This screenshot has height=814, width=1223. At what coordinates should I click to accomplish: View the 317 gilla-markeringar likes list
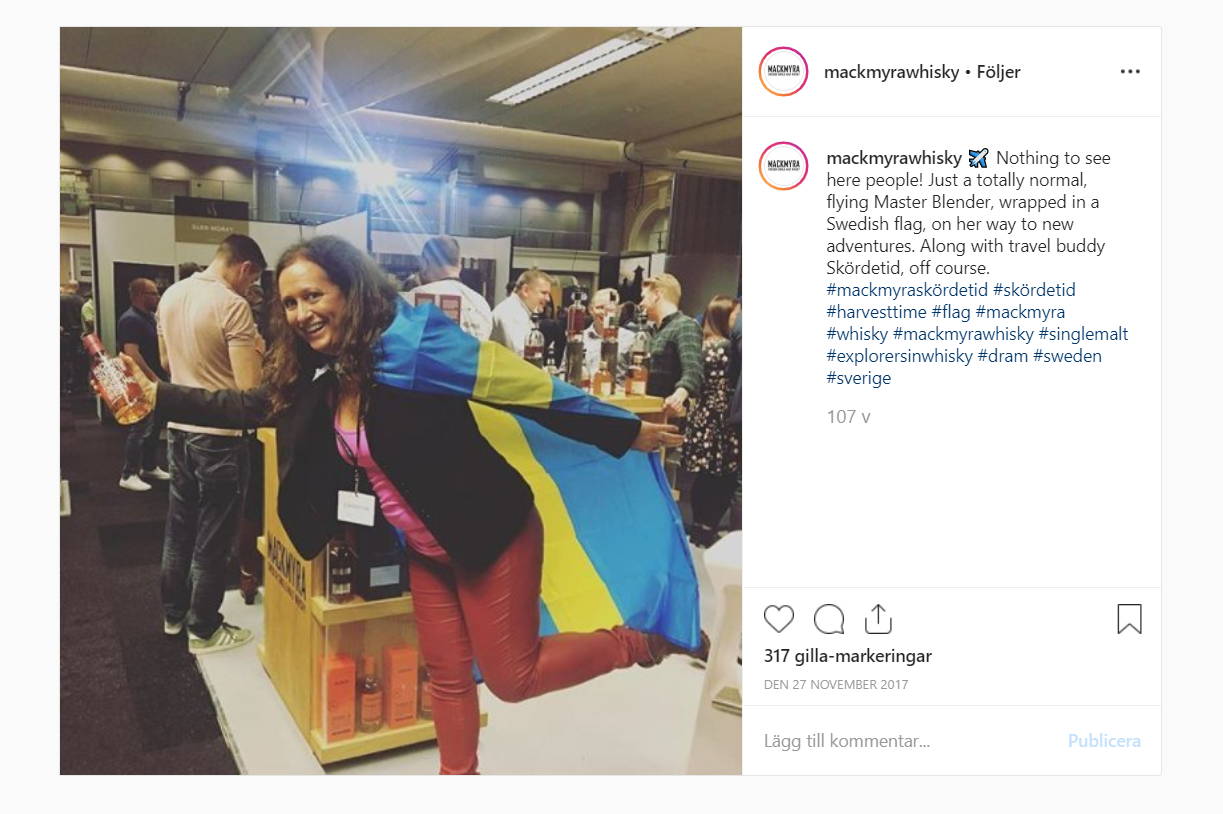tap(848, 656)
